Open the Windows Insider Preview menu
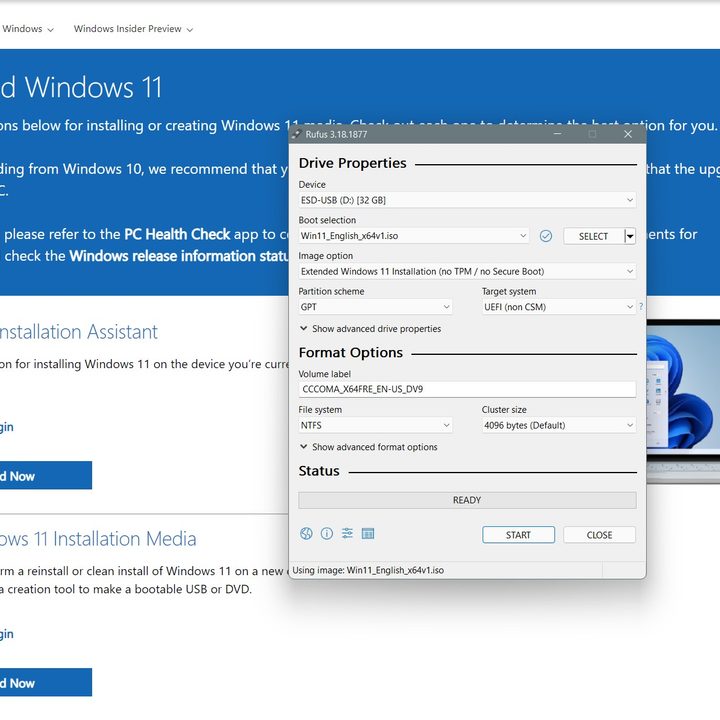Viewport: 720px width, 720px height. (133, 29)
